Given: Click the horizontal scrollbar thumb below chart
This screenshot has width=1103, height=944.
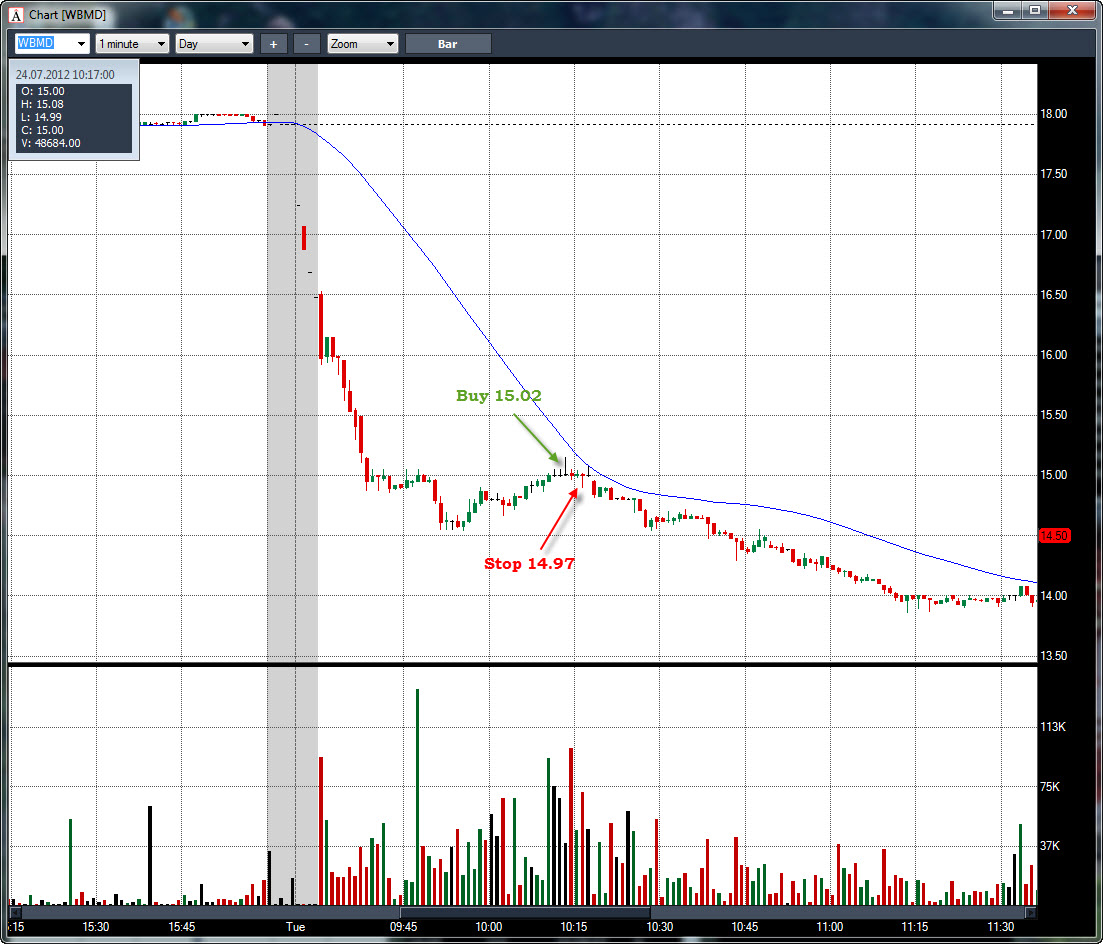Looking at the screenshot, I should 525,912.
